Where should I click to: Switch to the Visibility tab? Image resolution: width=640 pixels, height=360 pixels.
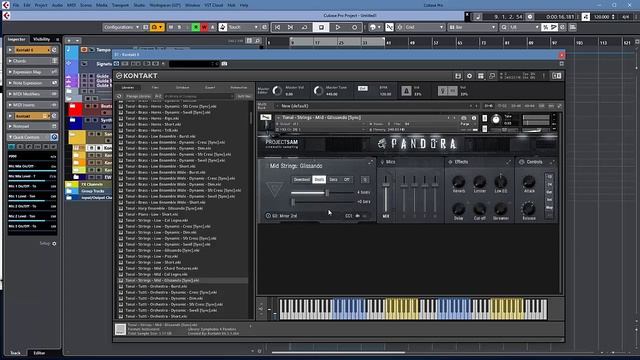42,39
